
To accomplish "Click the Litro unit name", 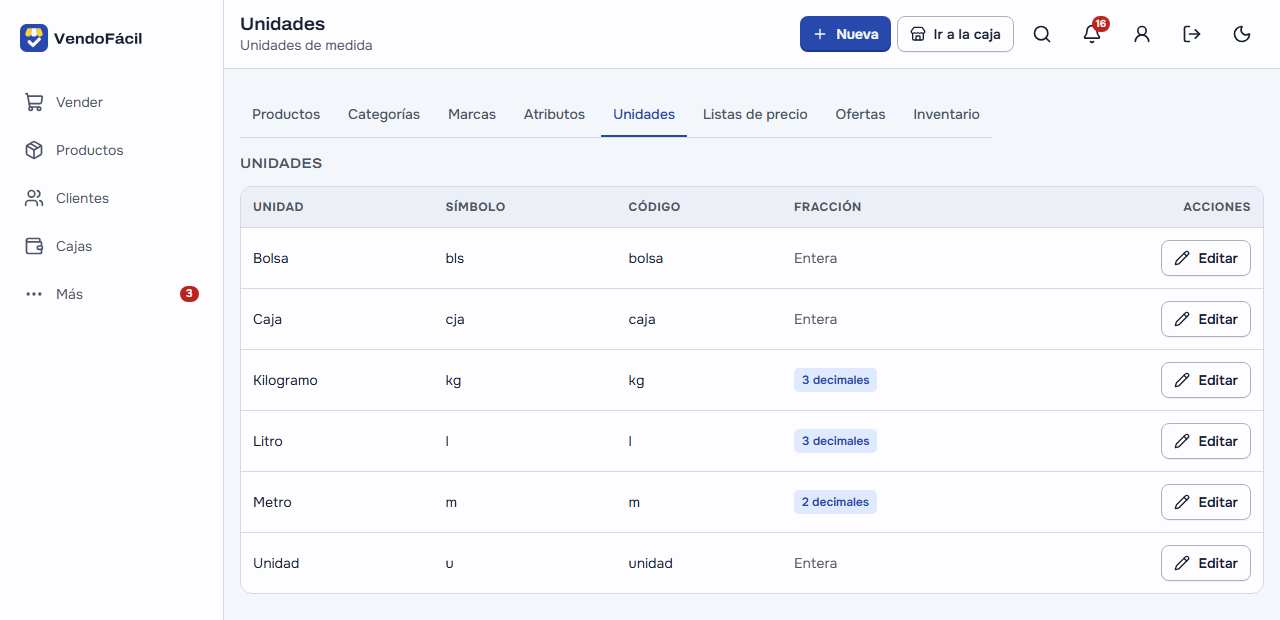I will coord(268,441).
